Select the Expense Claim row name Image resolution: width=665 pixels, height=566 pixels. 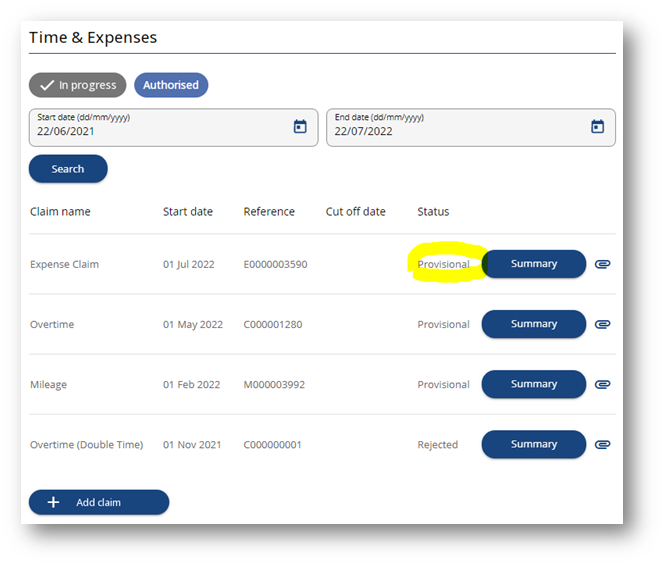64,265
